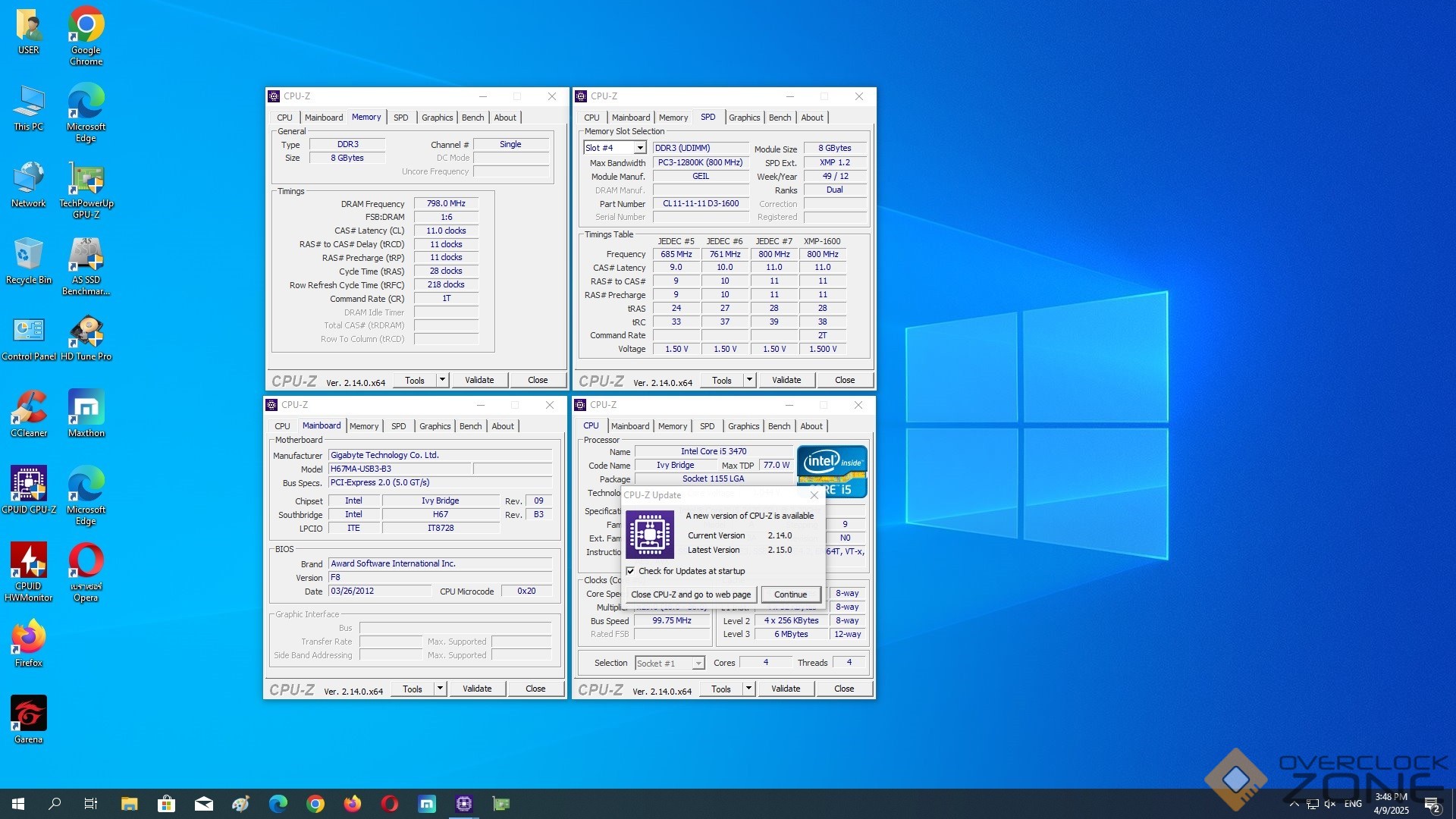Click the ENG language indicator

click(x=1353, y=804)
